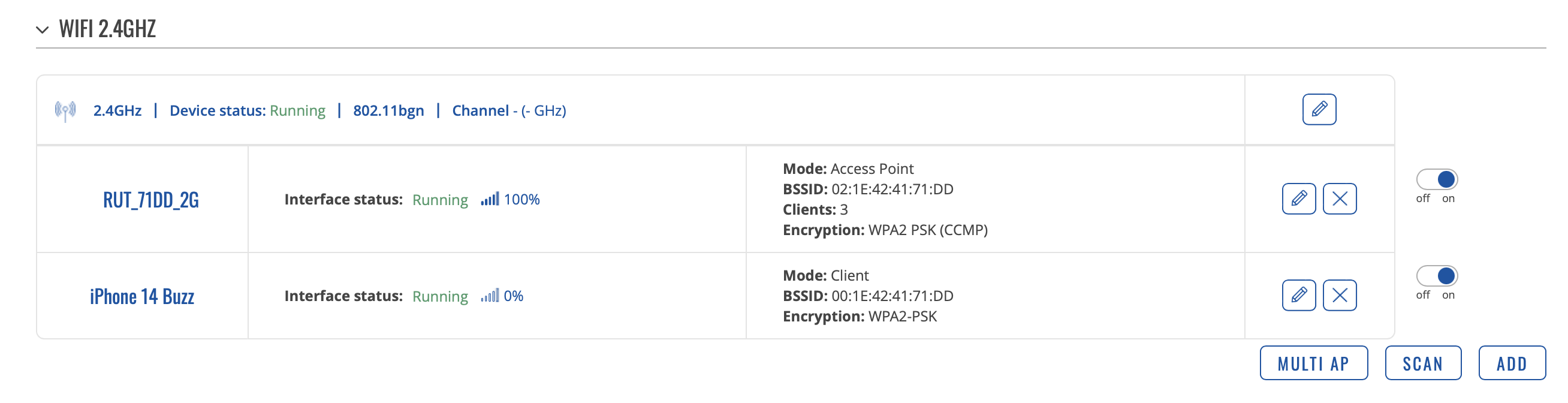Click the RUT_71DD_2G signal strength bars icon

click(489, 199)
